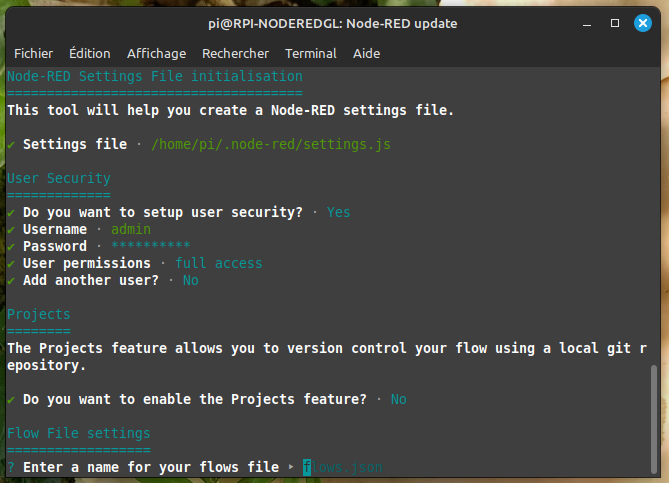Viewport: 669px width, 483px height.
Task: Click the settings.js file path
Action: tap(270, 145)
